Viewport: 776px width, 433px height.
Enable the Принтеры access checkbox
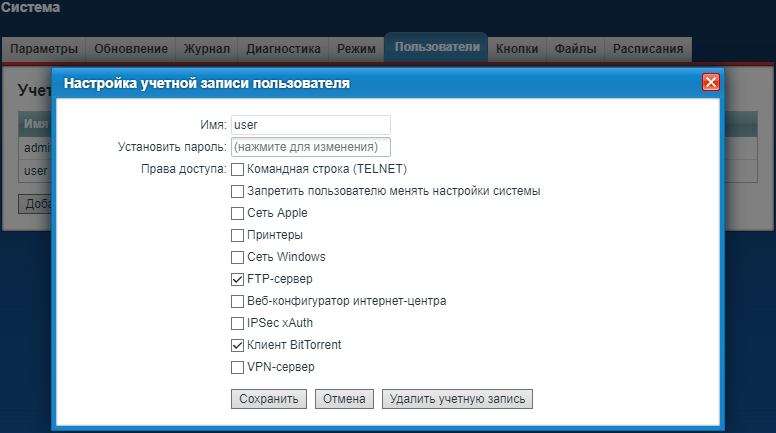coord(238,235)
